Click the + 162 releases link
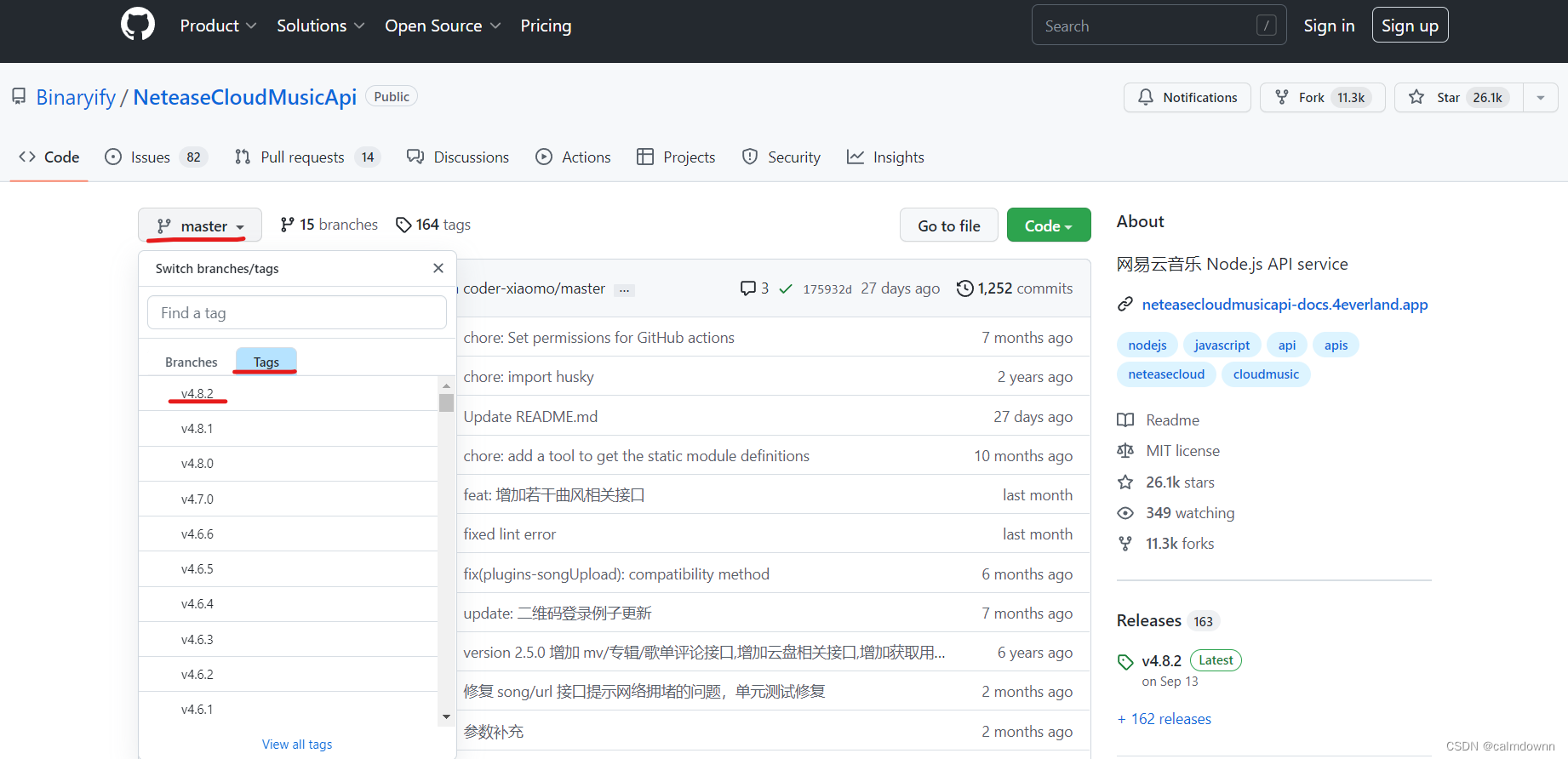The image size is (1568, 759). [x=1164, y=719]
